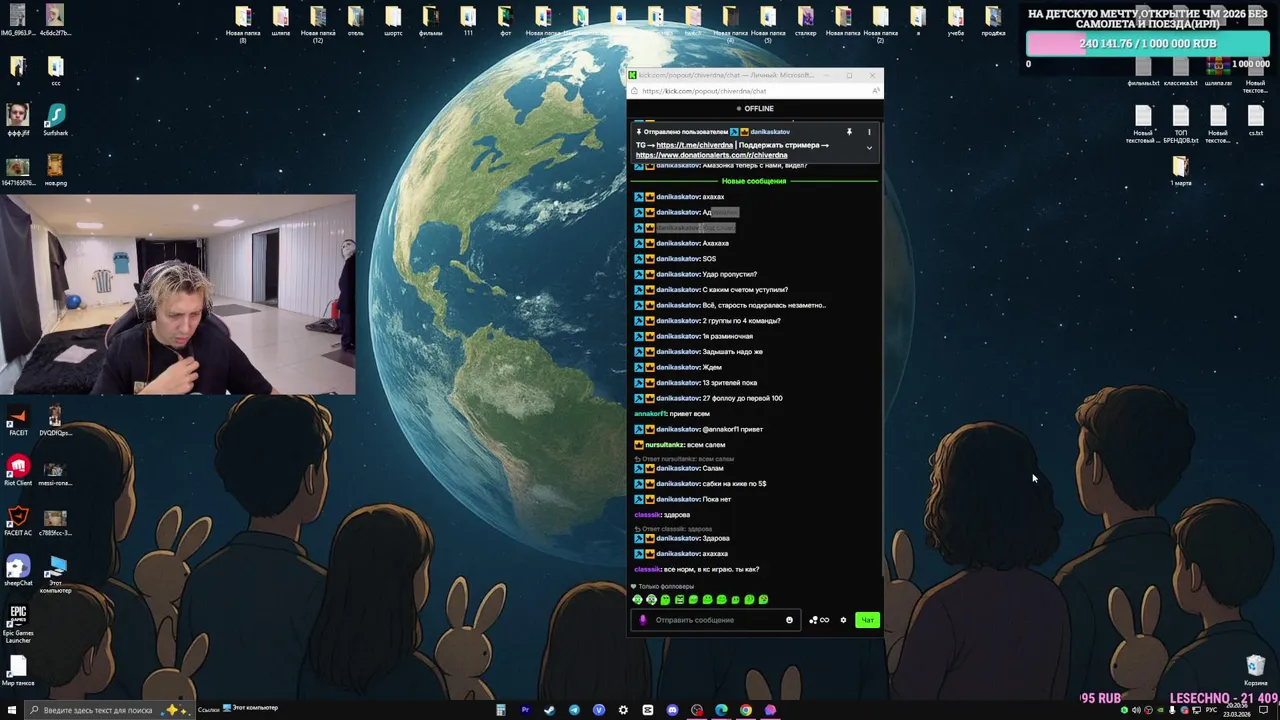Image resolution: width=1280 pixels, height=720 pixels.
Task: Click classsik username on здарова message
Action: (x=648, y=515)
